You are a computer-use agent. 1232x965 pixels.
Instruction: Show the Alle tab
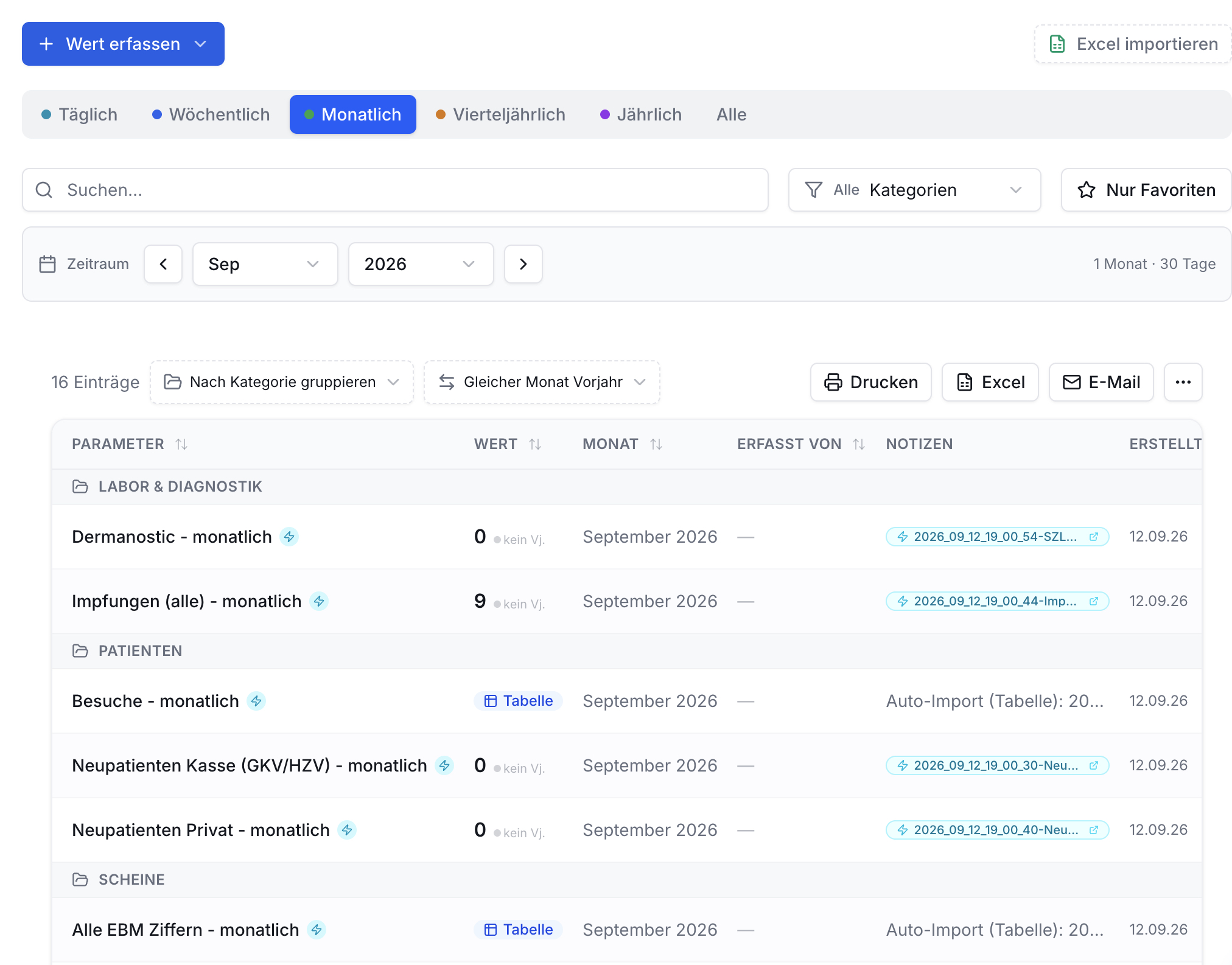click(732, 114)
